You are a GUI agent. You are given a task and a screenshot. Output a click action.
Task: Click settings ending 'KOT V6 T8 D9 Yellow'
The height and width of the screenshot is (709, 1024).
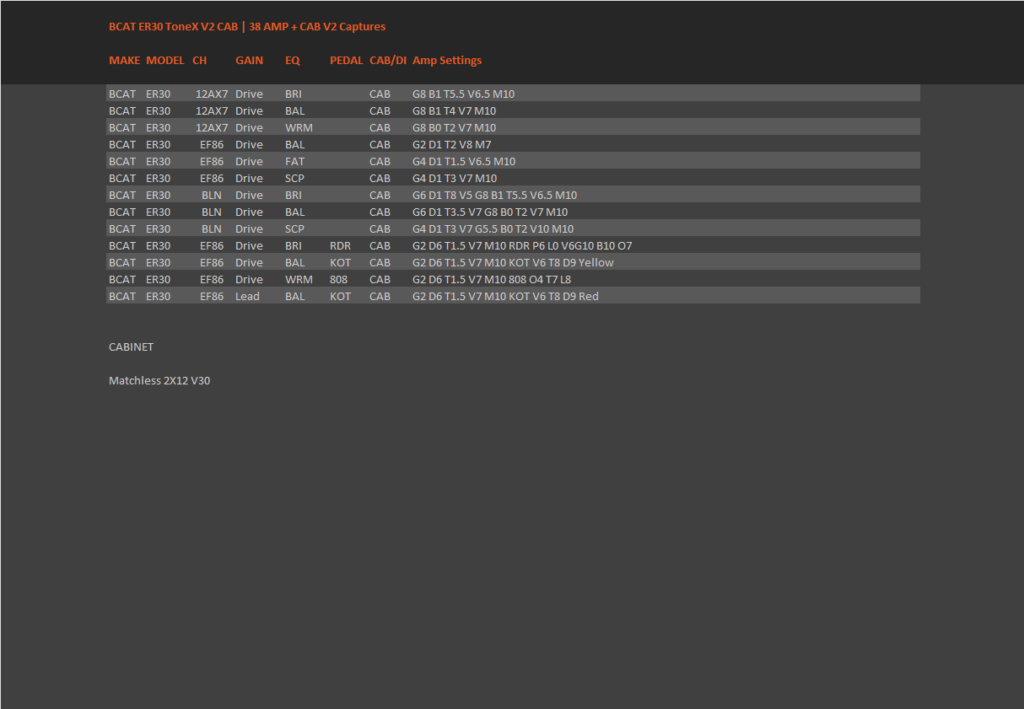pyautogui.click(x=513, y=262)
